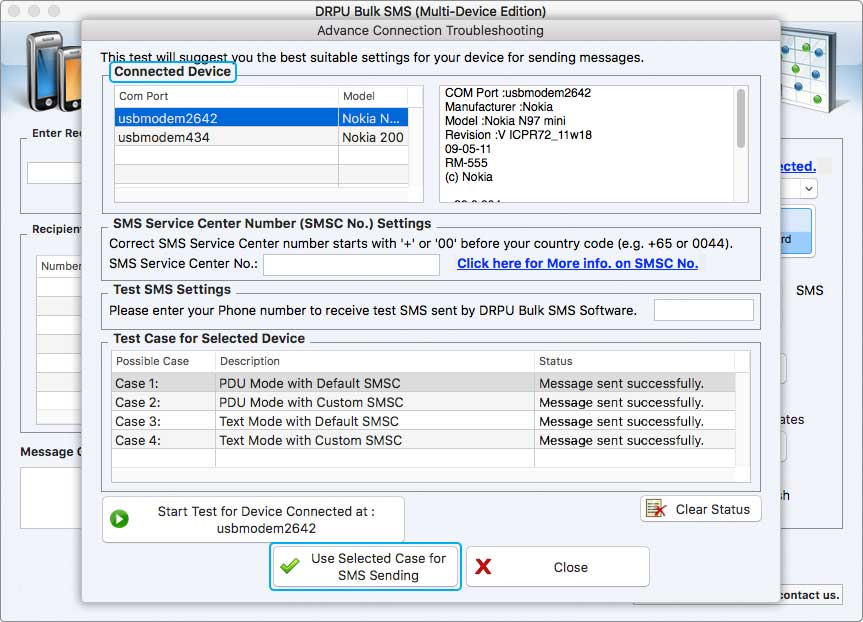Click Case 1 status Message sent successfully
The height and width of the screenshot is (622, 863).
click(621, 383)
